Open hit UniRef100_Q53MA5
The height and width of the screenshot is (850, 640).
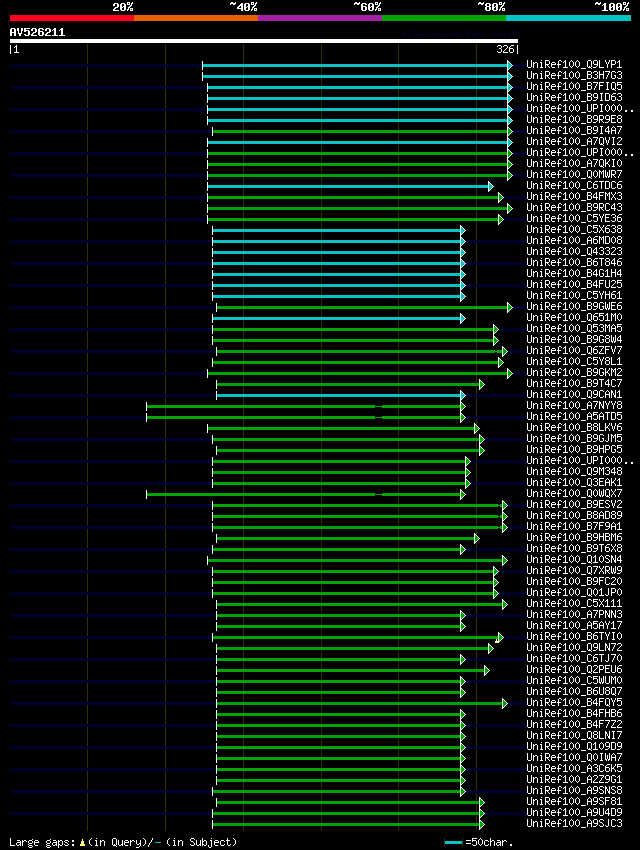pyautogui.click(x=574, y=329)
